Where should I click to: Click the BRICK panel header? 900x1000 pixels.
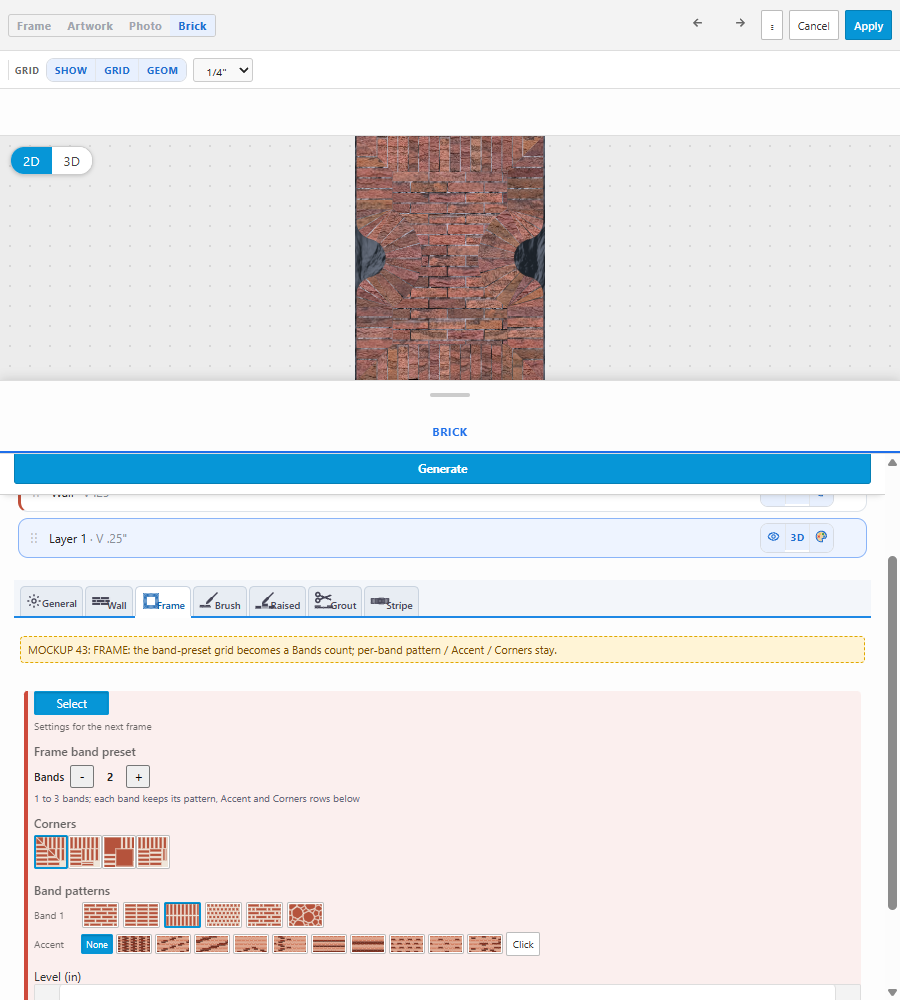[x=450, y=432]
